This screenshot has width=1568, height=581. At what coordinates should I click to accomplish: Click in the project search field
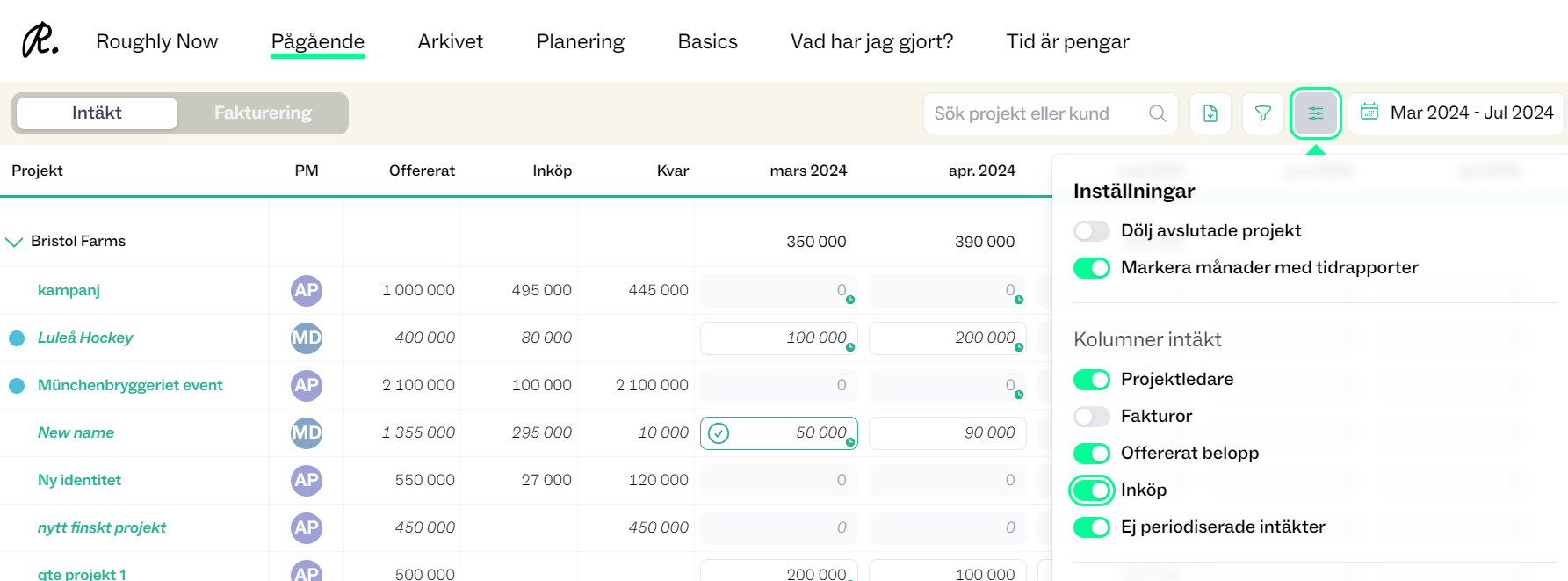pos(1037,113)
